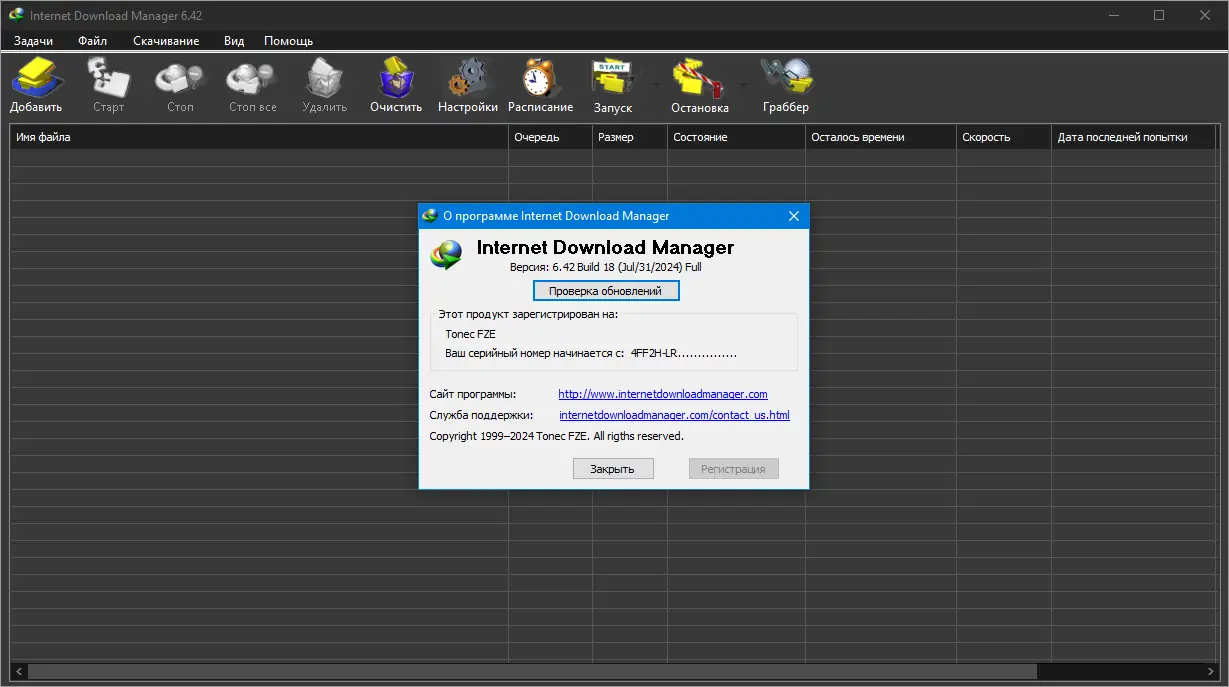Click the Закрыть button in the dialog
1229x687 pixels.
click(612, 468)
